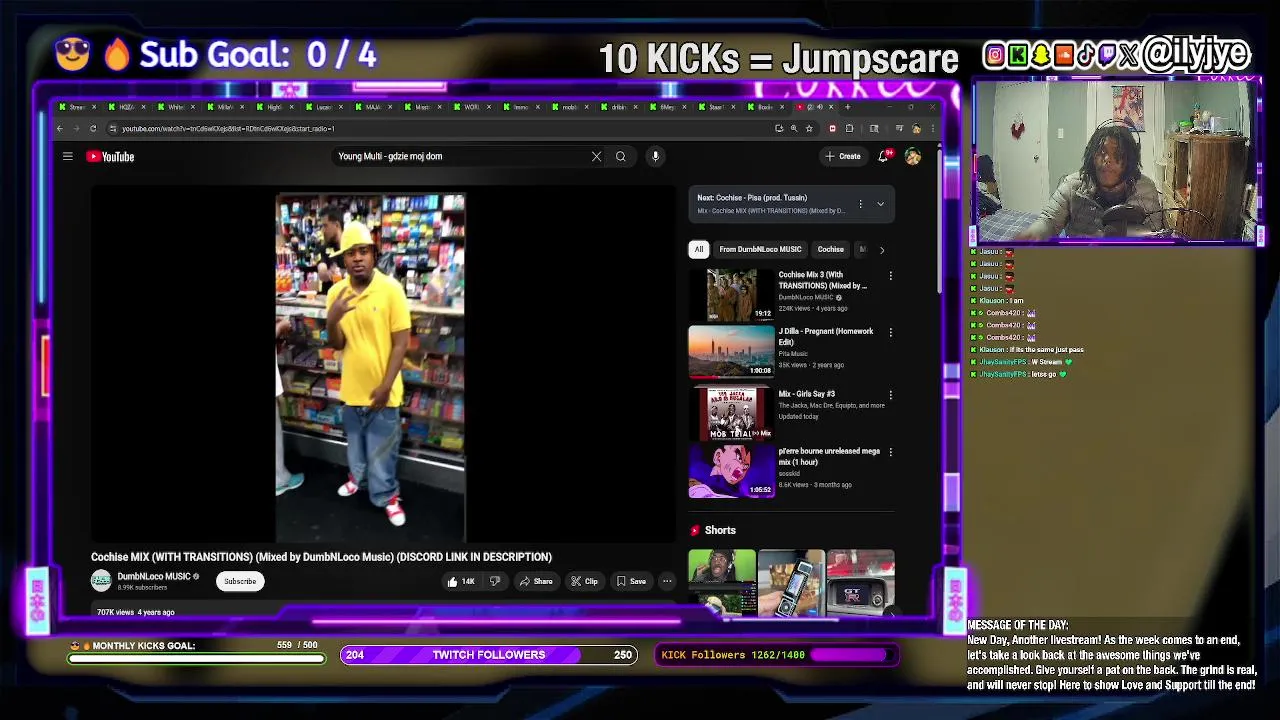Click the browser forward arrow
1280x720 pixels.
pyautogui.click(x=76, y=128)
